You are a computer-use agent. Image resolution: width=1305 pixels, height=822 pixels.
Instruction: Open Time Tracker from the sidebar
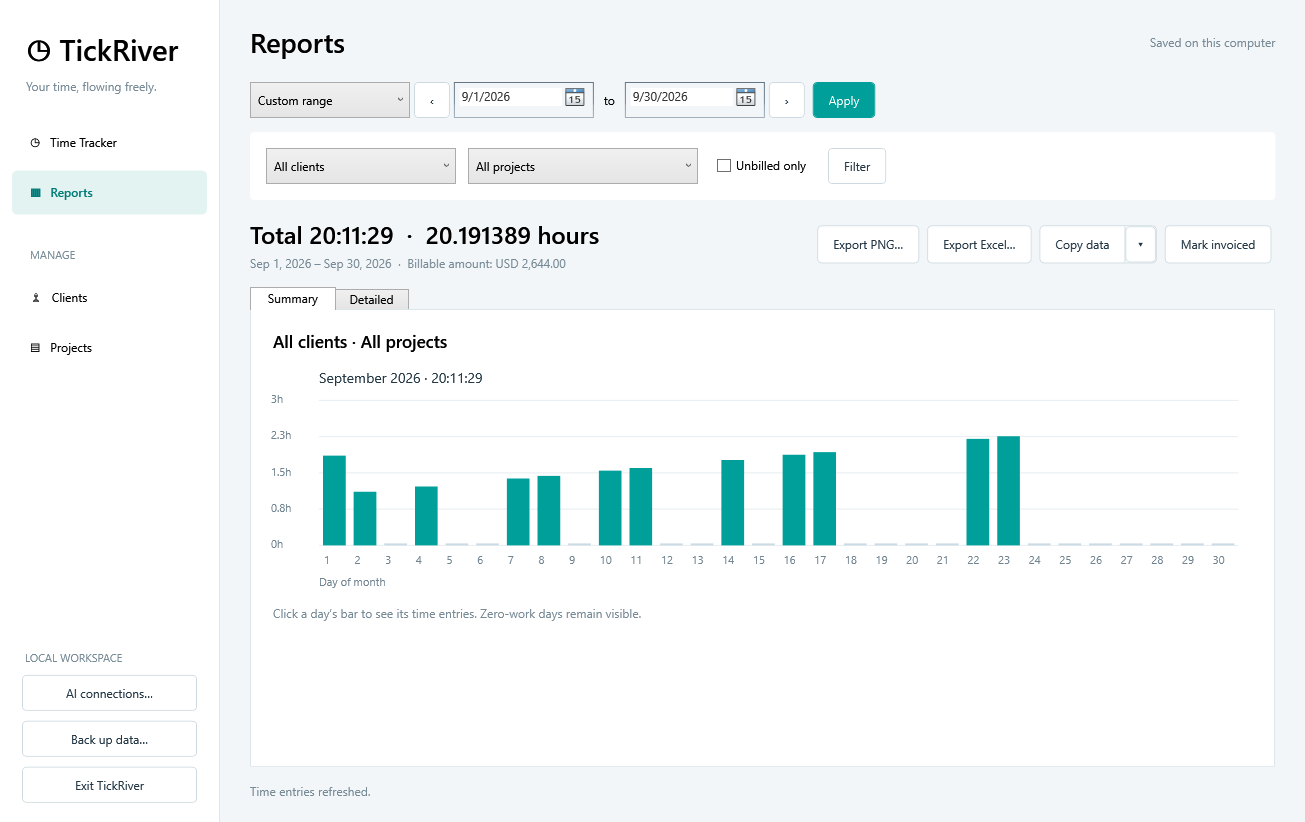click(x=110, y=143)
